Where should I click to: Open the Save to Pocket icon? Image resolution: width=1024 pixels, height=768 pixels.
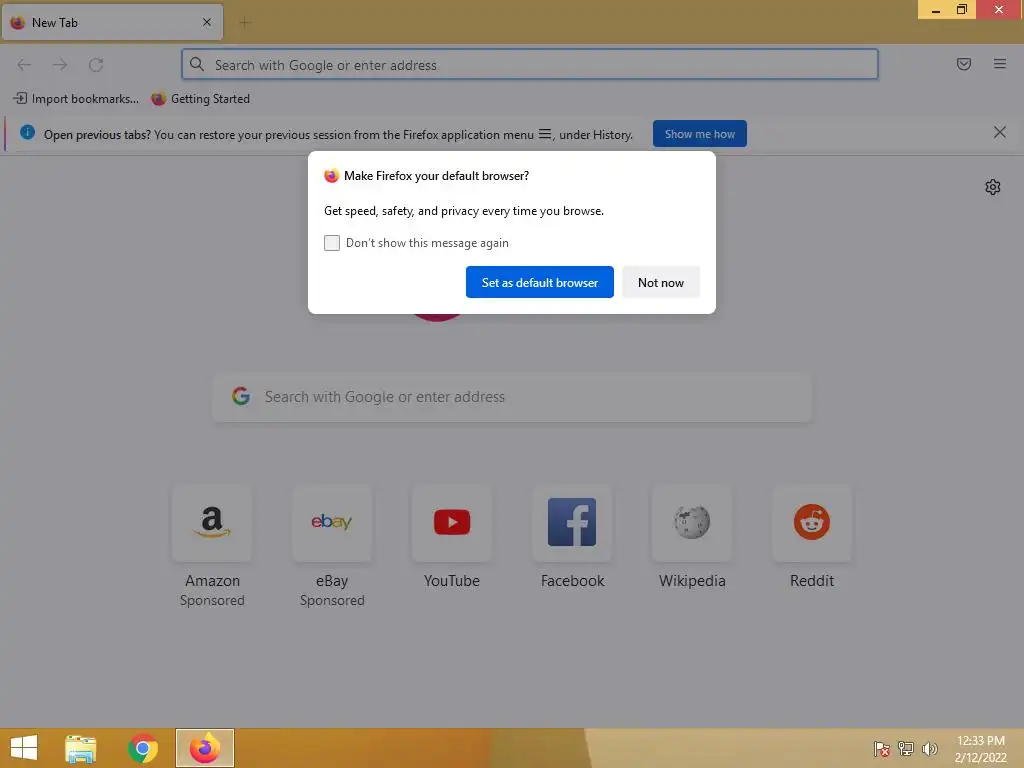[963, 64]
